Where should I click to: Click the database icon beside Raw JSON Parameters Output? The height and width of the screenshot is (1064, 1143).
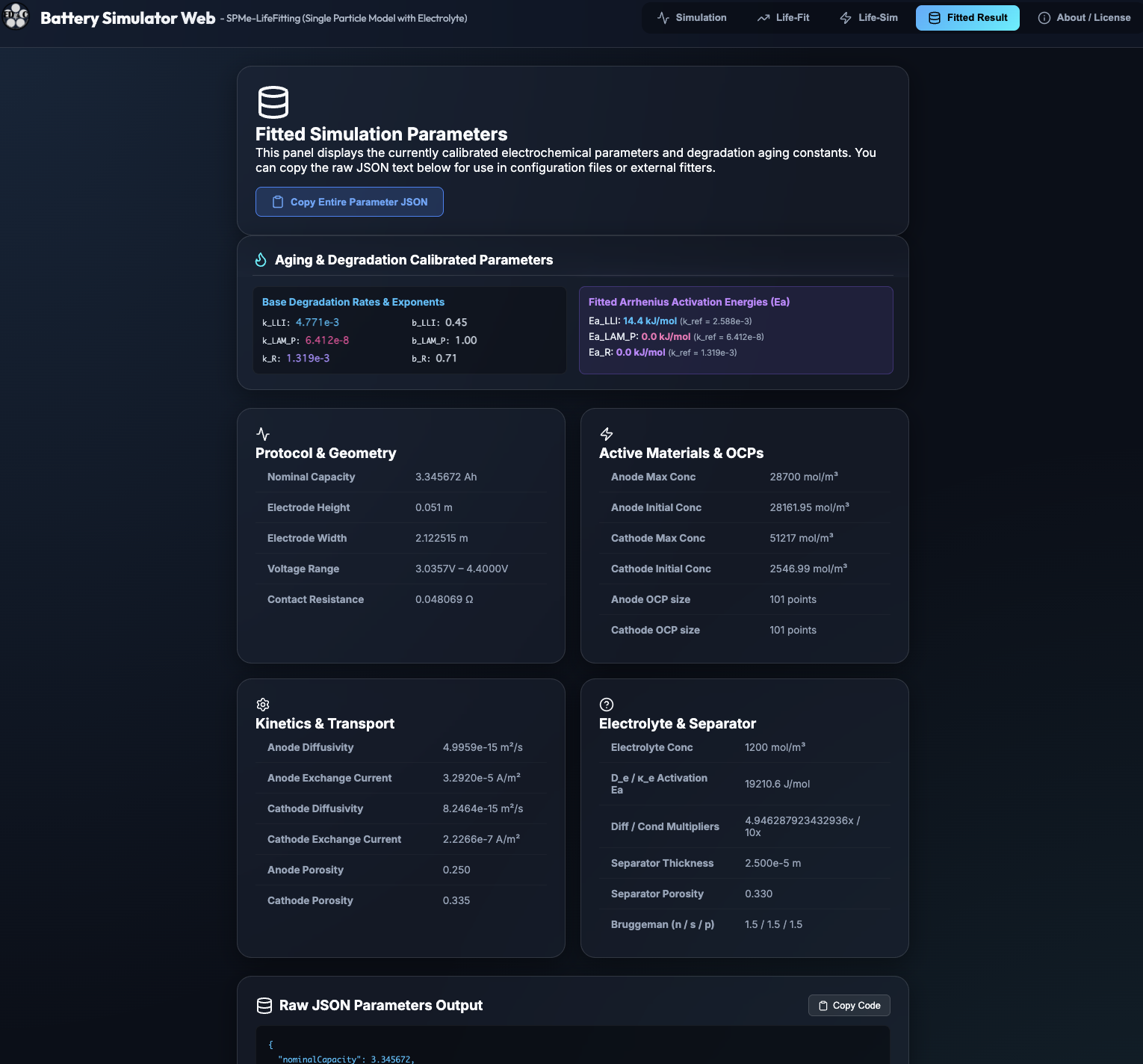(x=264, y=1006)
